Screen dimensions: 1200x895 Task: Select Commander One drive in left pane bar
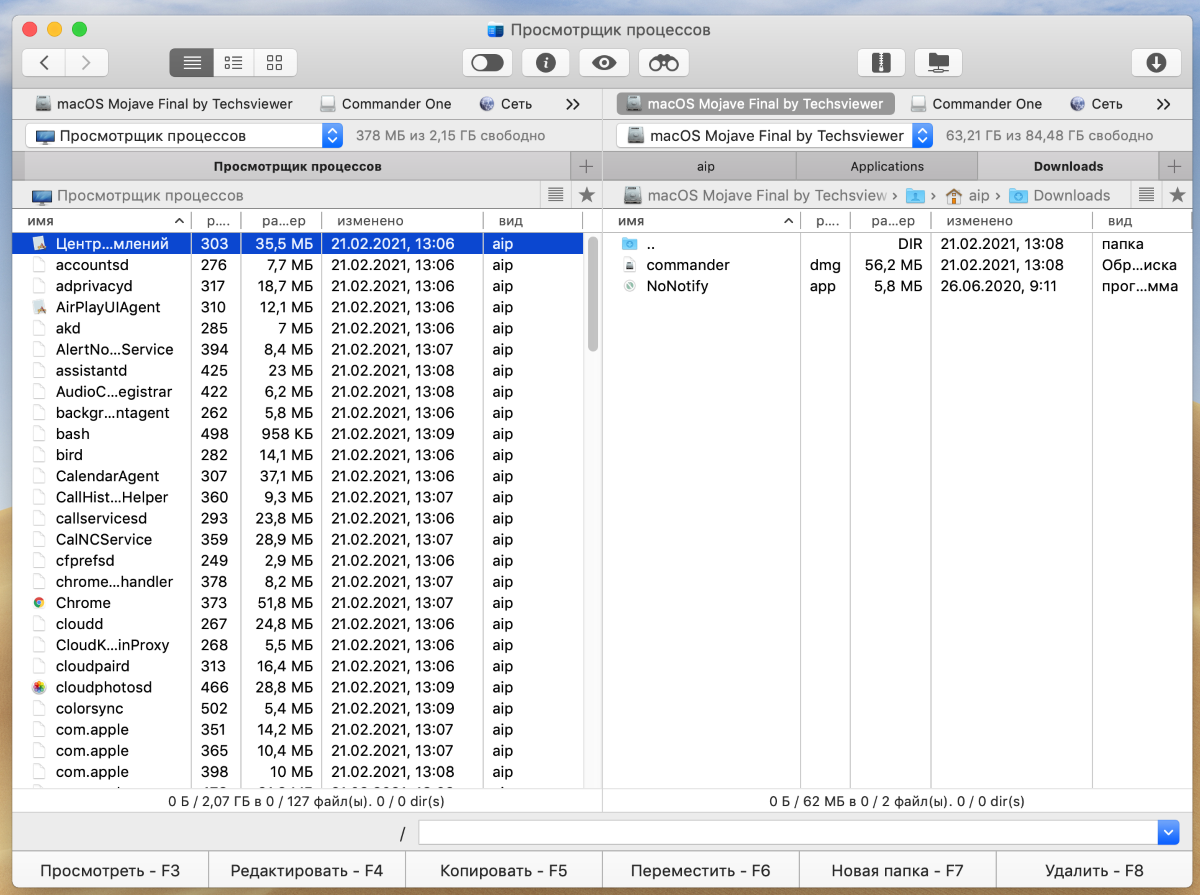coord(386,104)
